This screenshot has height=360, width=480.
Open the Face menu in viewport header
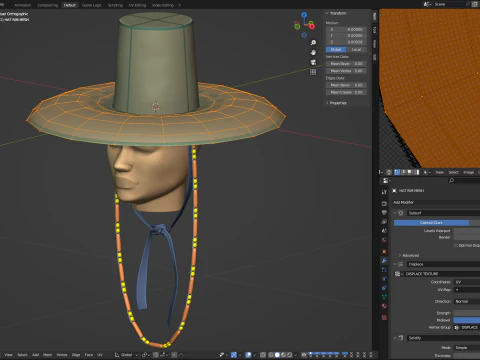[88, 355]
